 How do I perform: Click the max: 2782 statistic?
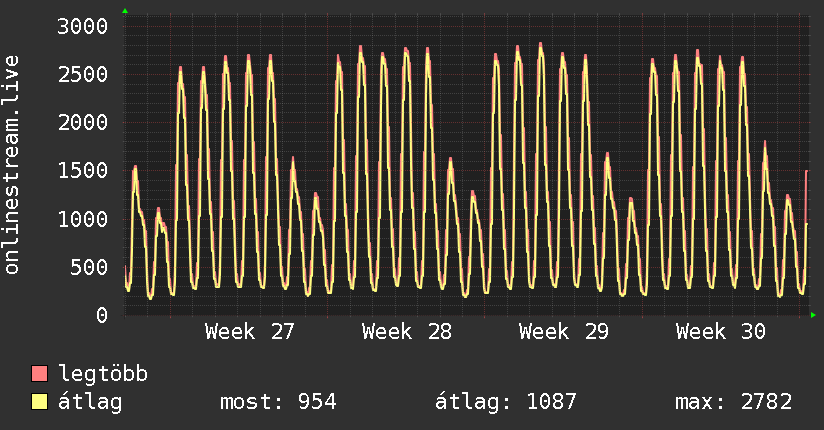[734, 402]
